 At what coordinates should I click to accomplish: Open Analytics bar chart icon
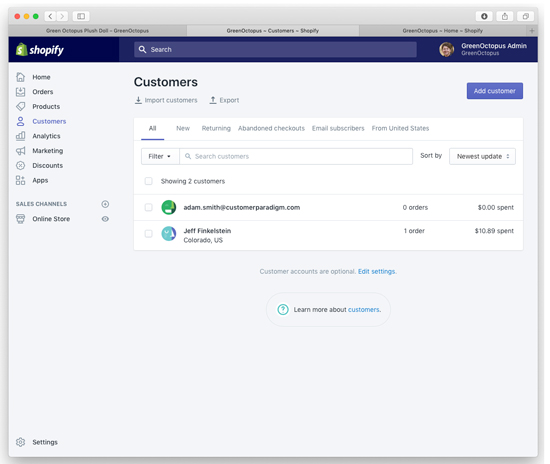[x=20, y=136]
